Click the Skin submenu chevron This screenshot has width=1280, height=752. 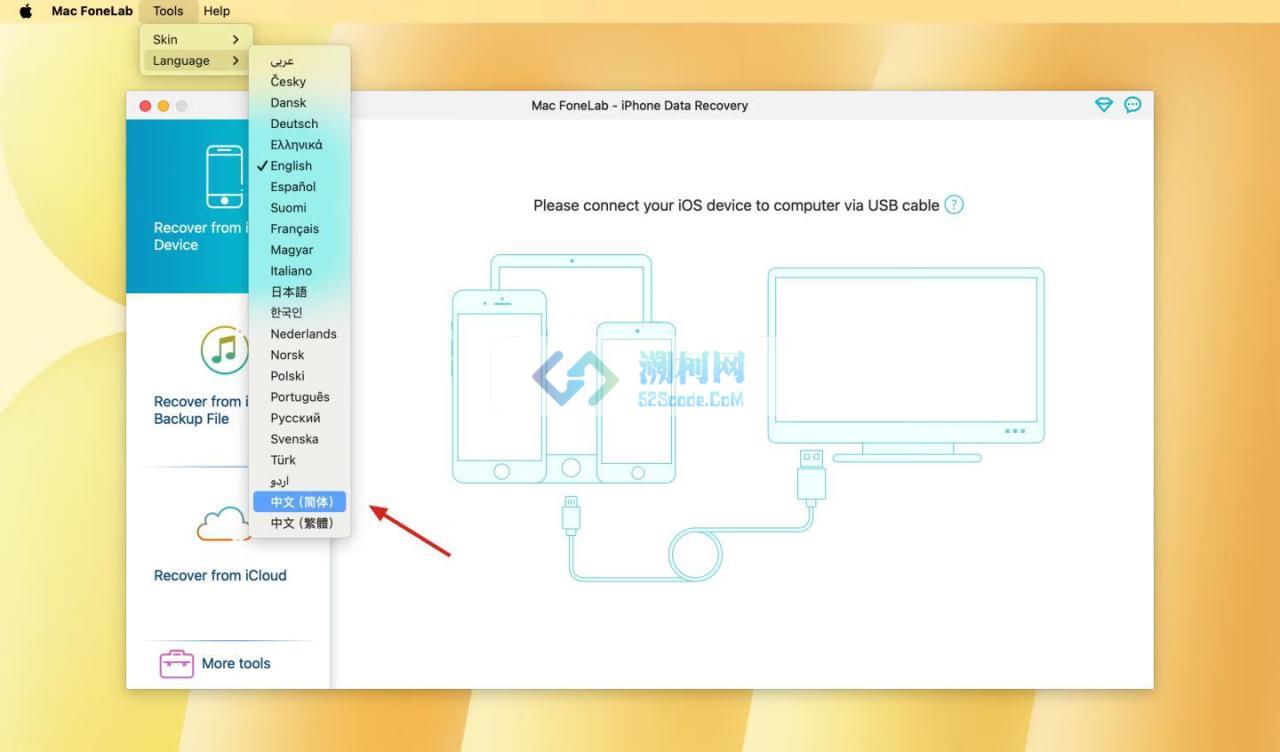(236, 39)
